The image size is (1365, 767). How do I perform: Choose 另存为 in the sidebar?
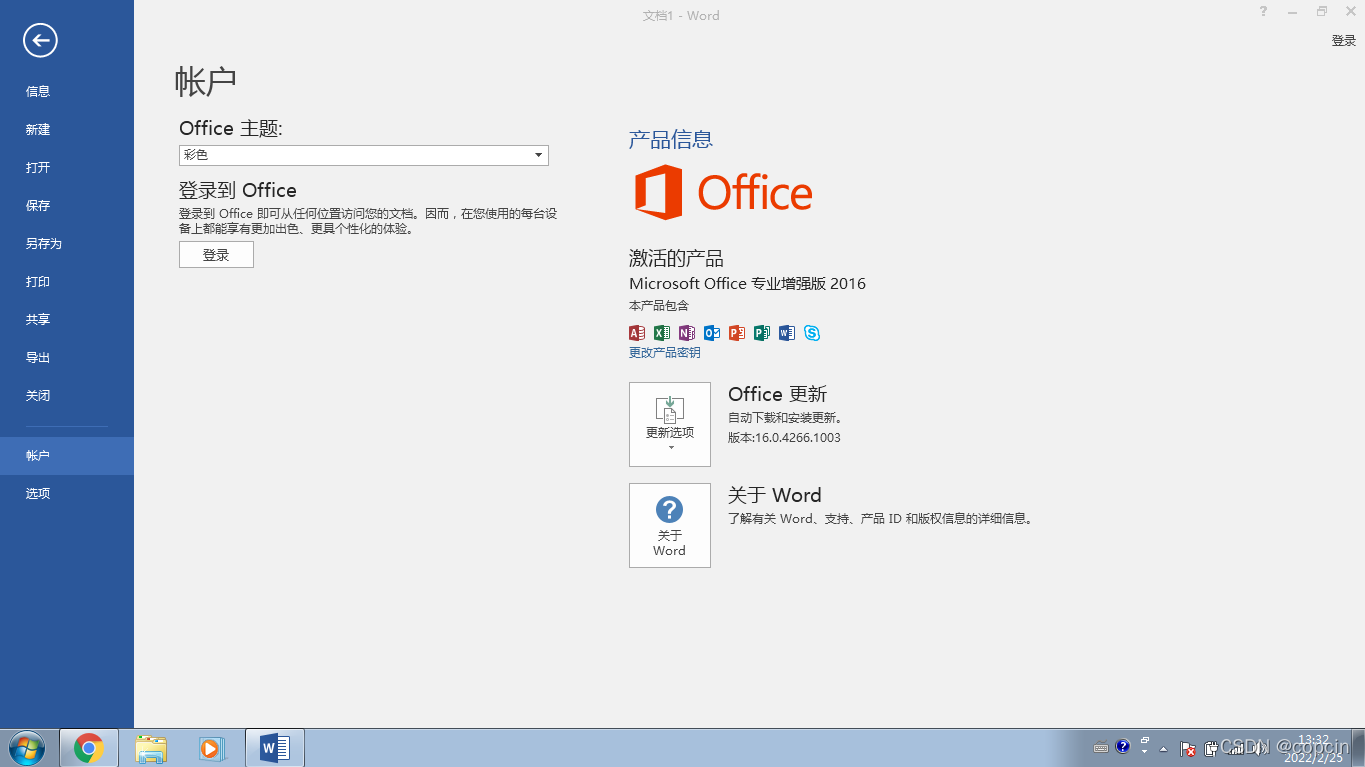coord(67,243)
